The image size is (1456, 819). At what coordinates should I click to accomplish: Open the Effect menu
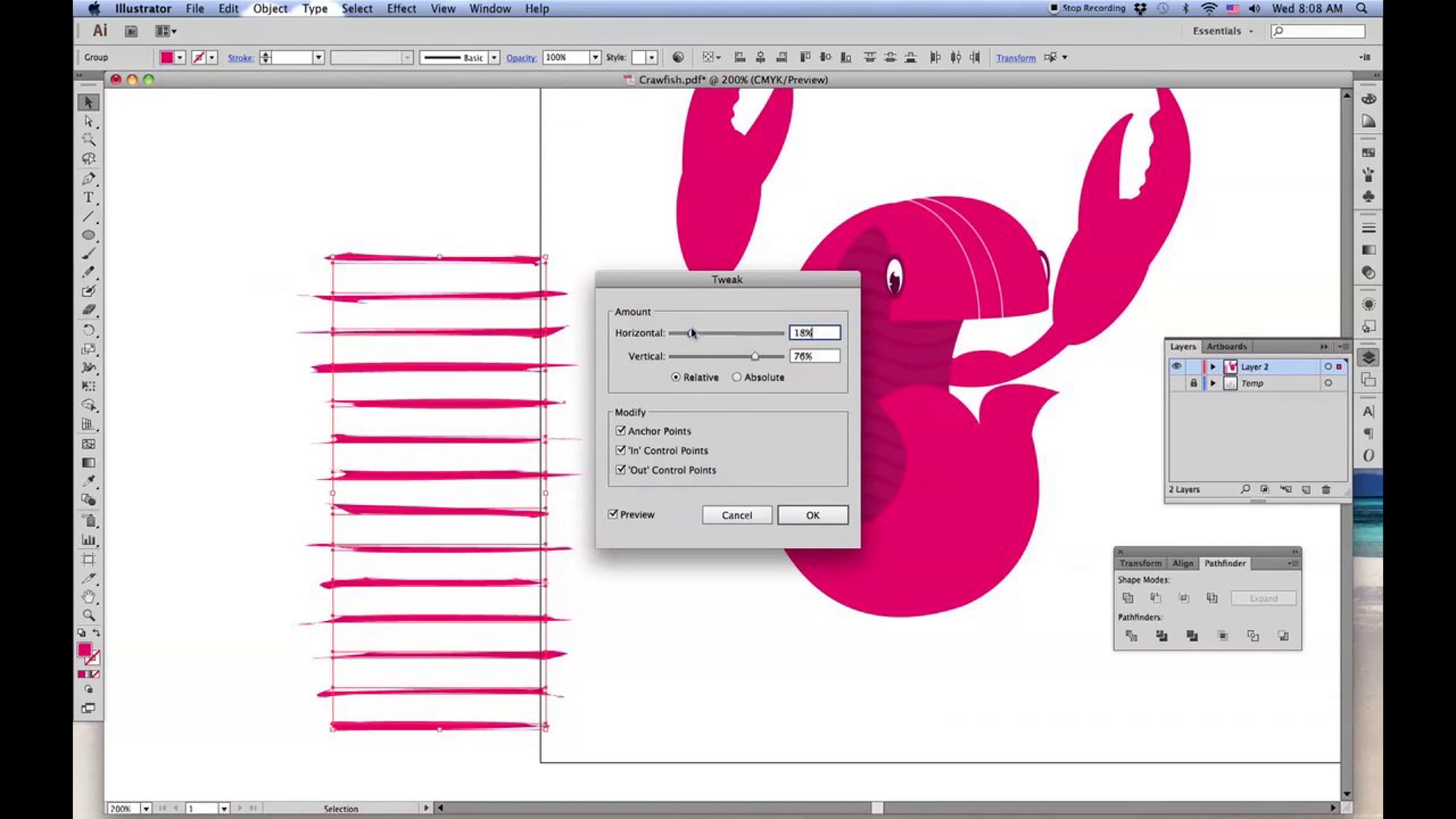coord(401,8)
